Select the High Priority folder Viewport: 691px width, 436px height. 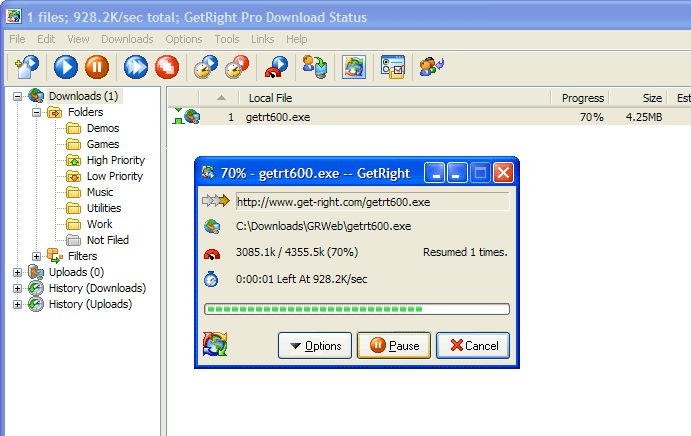115,160
